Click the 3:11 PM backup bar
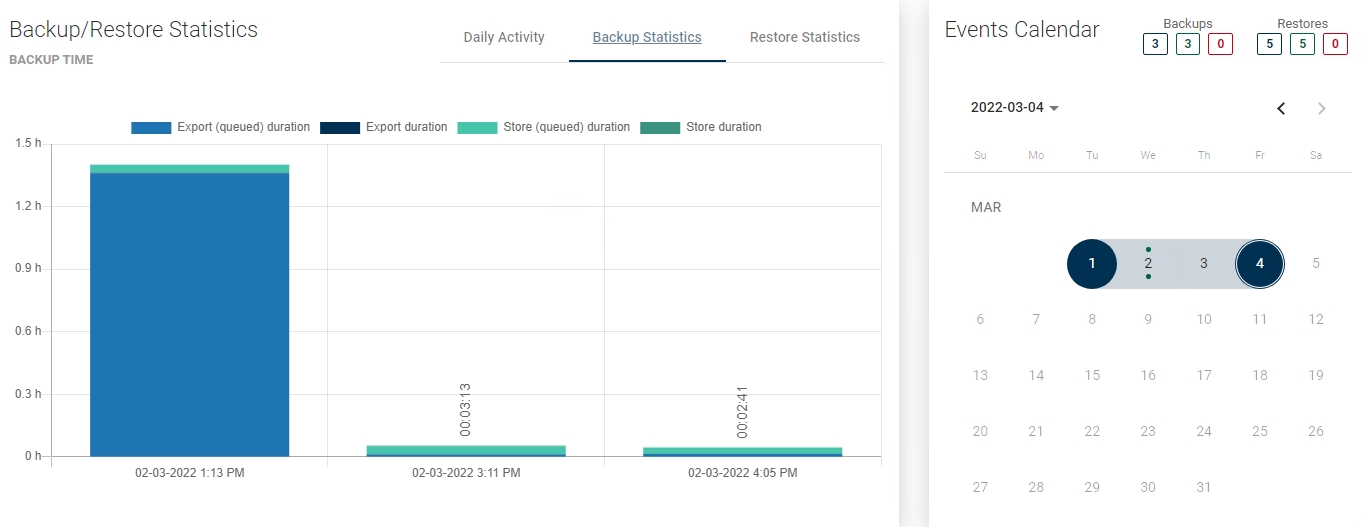The height and width of the screenshot is (527, 1362). coord(466,451)
